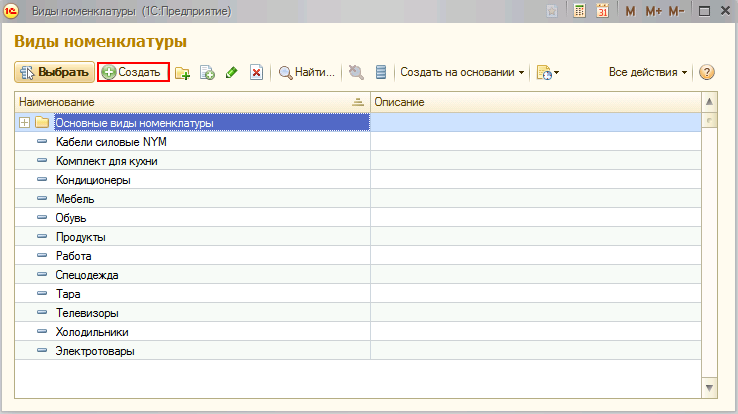Click the Создать (create) button
The image size is (738, 414).
click(133, 73)
